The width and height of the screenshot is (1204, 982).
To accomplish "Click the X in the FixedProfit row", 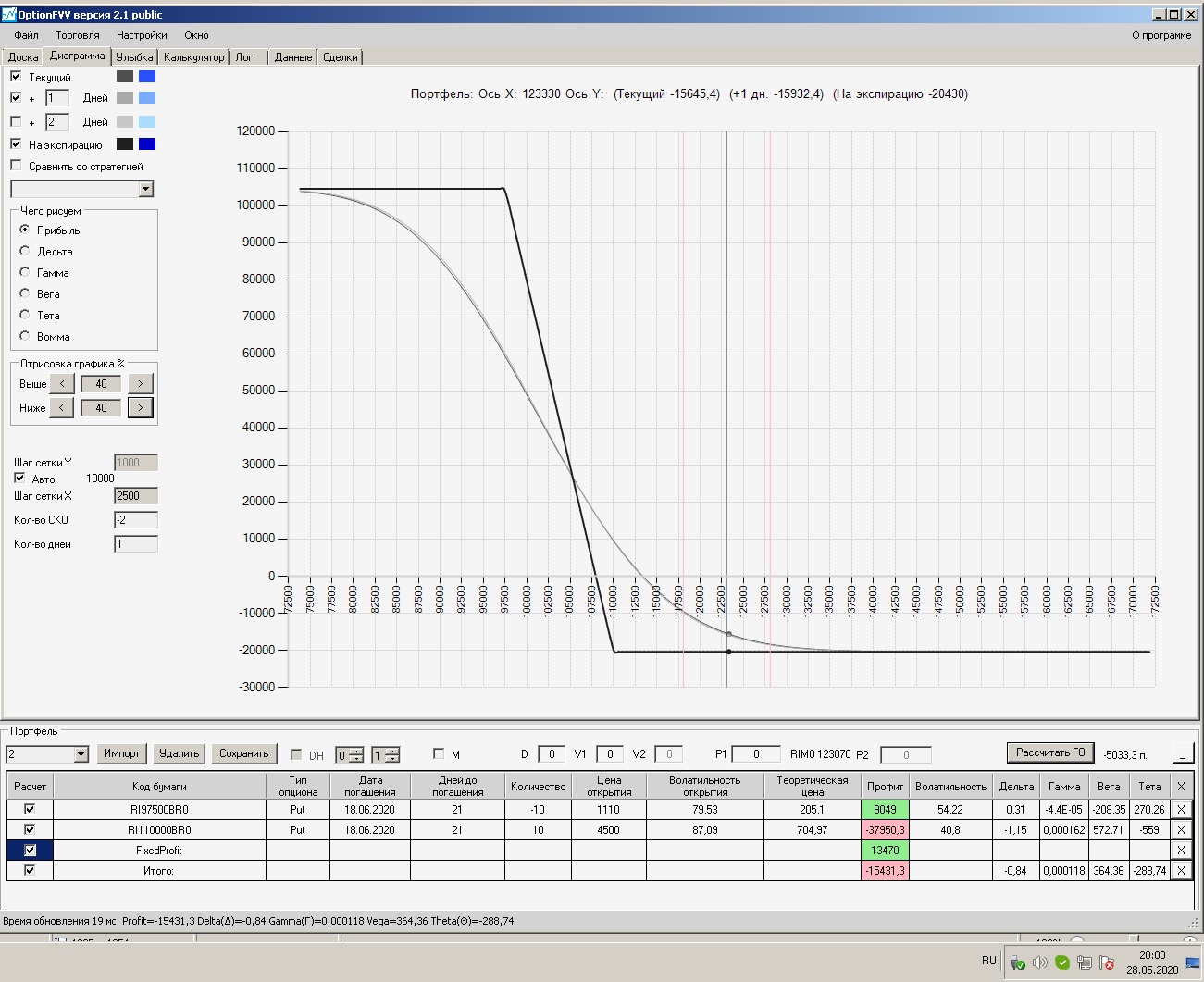I will click(1181, 850).
